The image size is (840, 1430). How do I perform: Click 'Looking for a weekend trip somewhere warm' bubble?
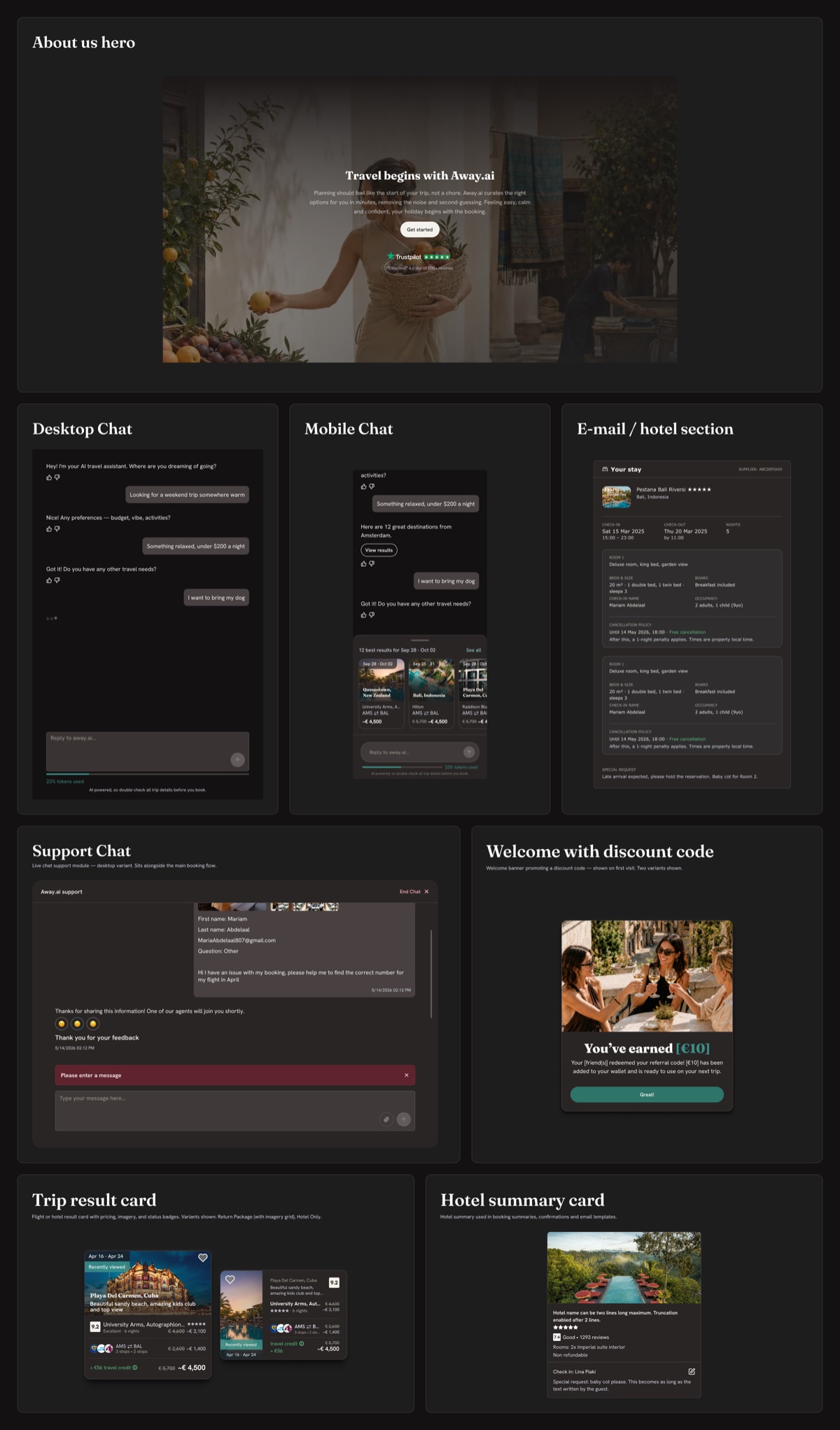187,495
